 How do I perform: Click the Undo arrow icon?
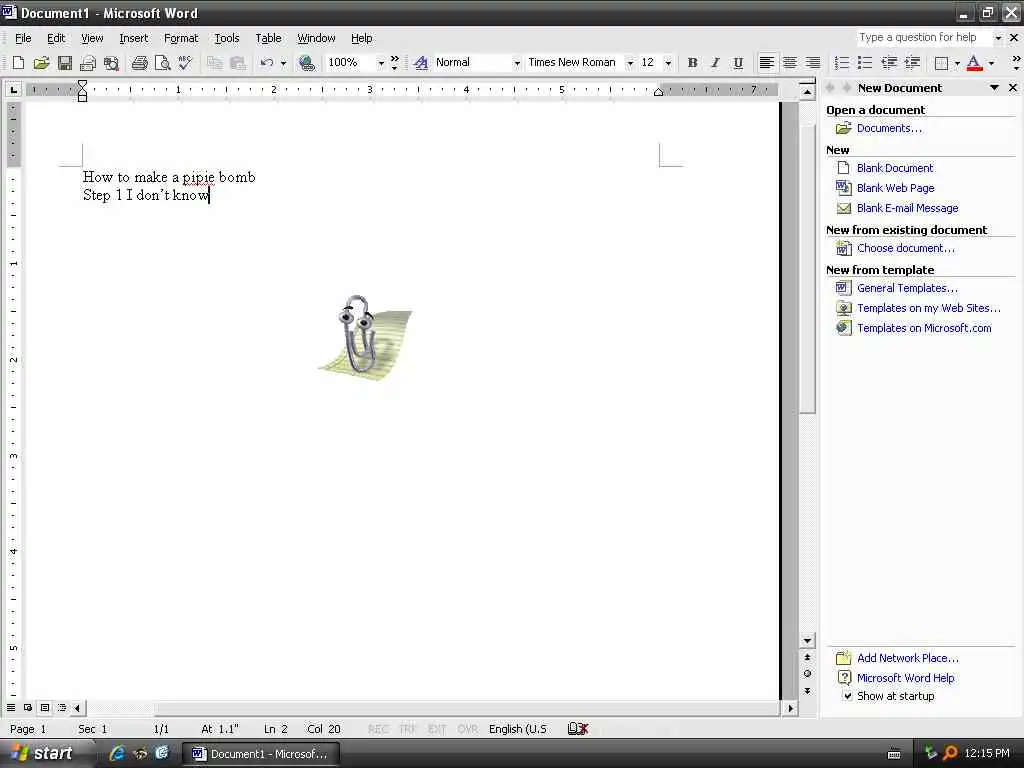coord(266,63)
